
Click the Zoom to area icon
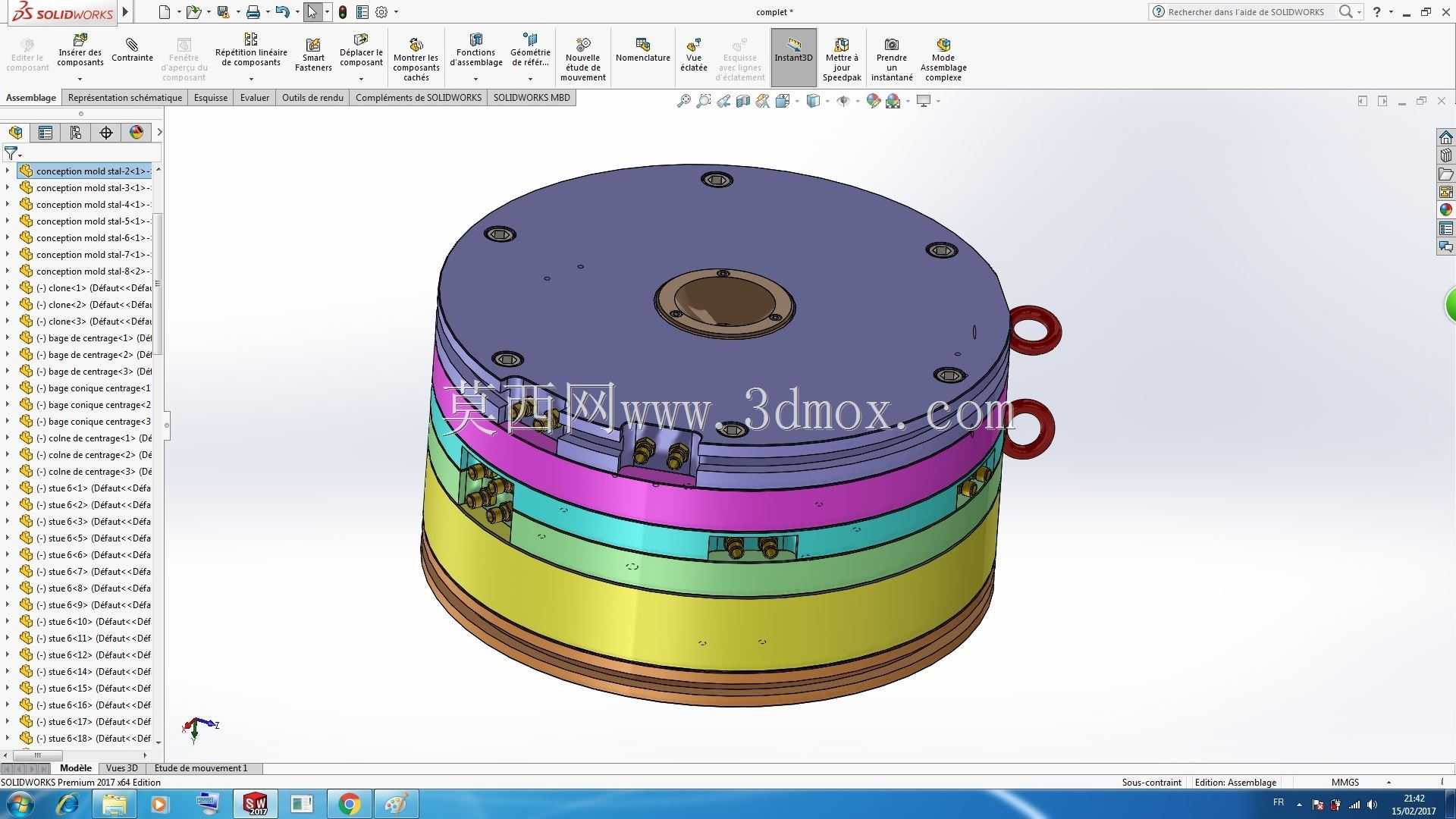click(704, 101)
